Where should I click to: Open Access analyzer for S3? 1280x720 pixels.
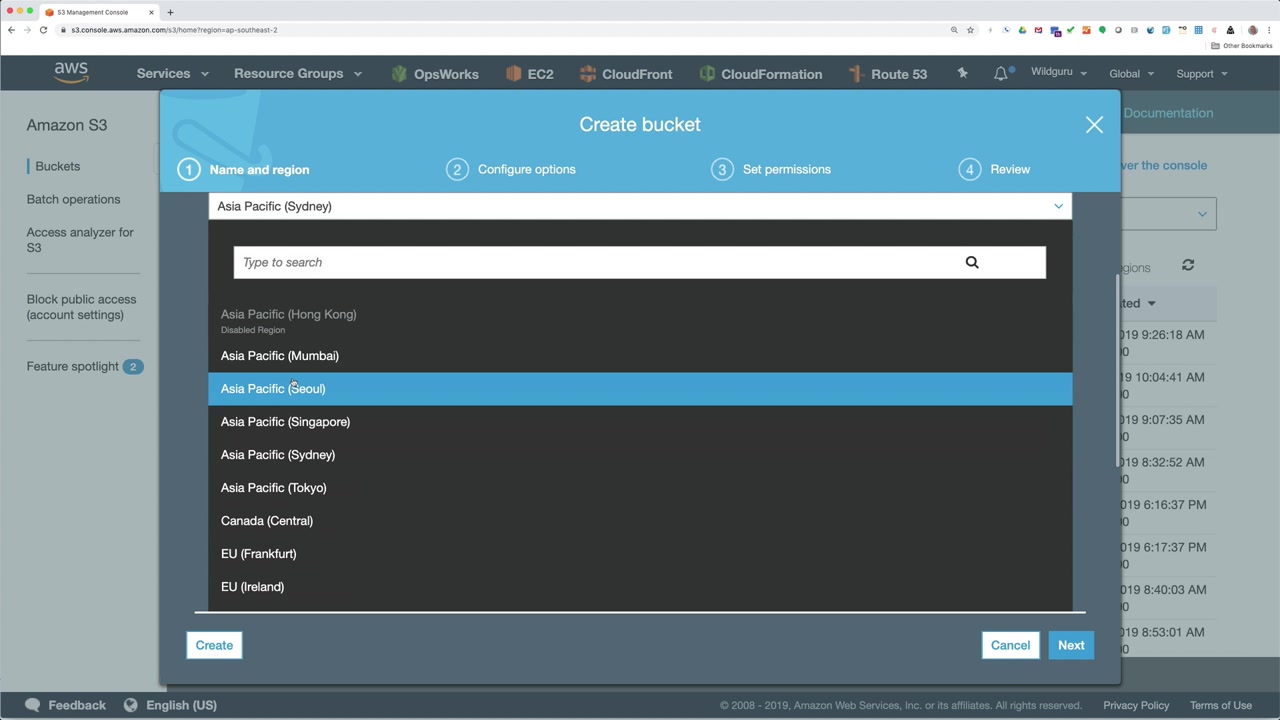(x=80, y=240)
